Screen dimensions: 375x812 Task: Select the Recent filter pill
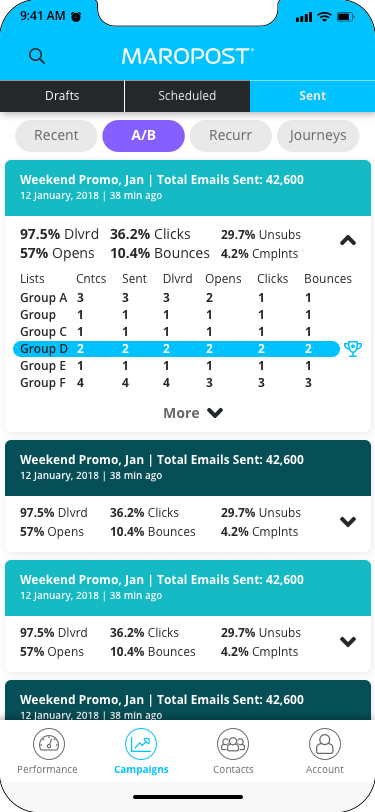coord(56,136)
